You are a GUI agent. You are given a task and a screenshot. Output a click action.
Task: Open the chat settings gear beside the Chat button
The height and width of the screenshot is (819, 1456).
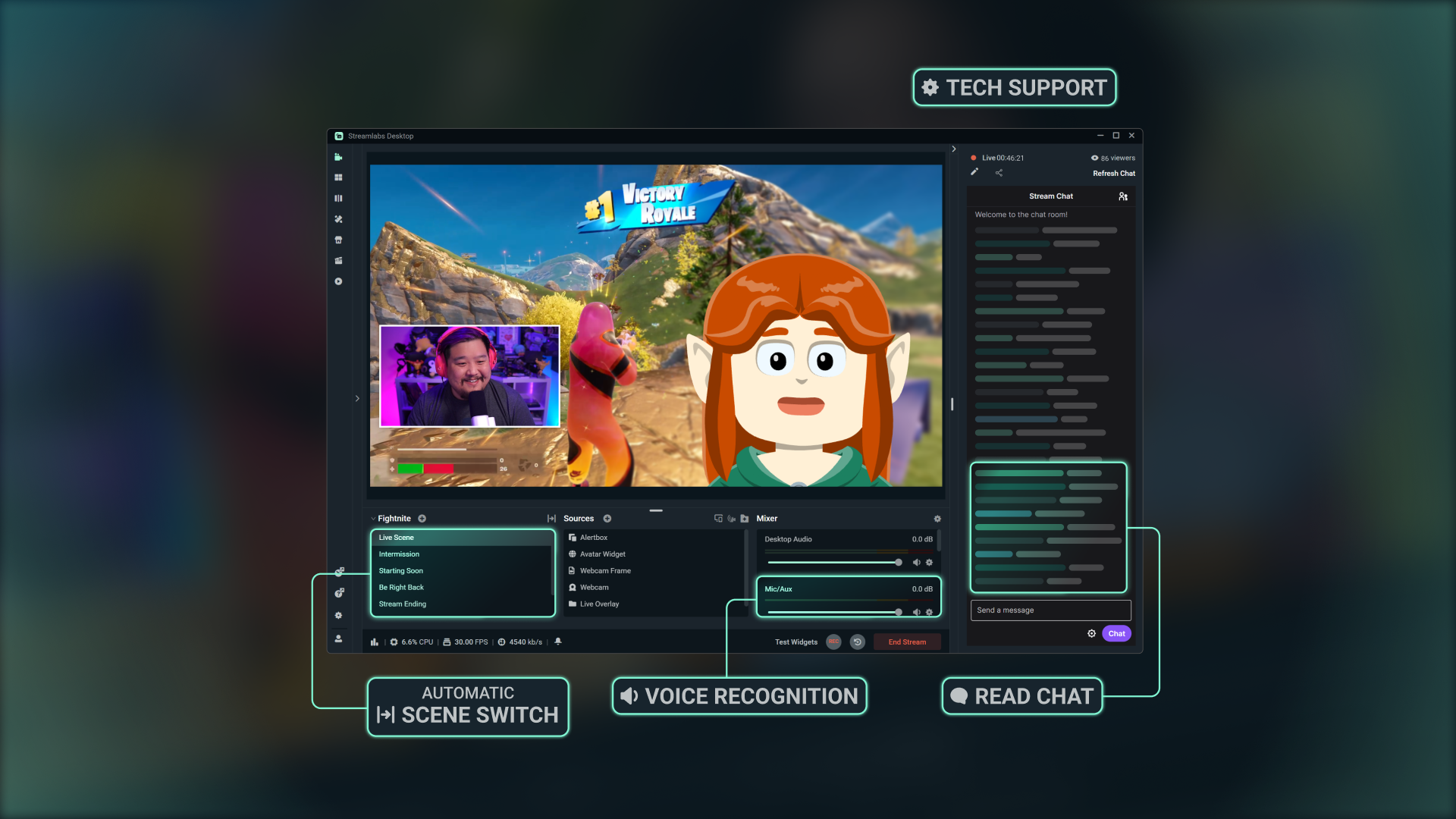1091,634
